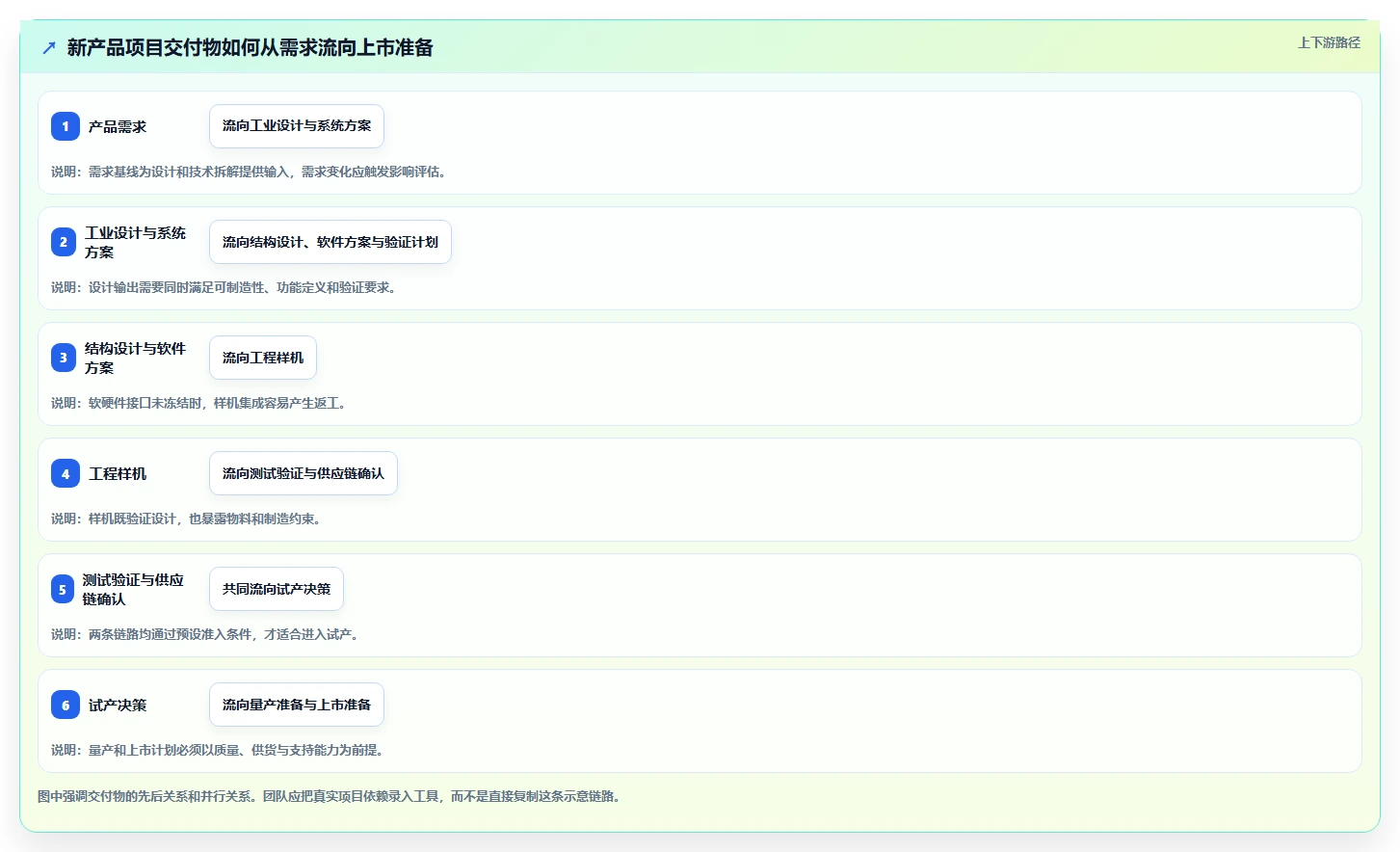Click the step 3 number badge
Viewport: 1400px width, 852px height.
click(x=64, y=358)
